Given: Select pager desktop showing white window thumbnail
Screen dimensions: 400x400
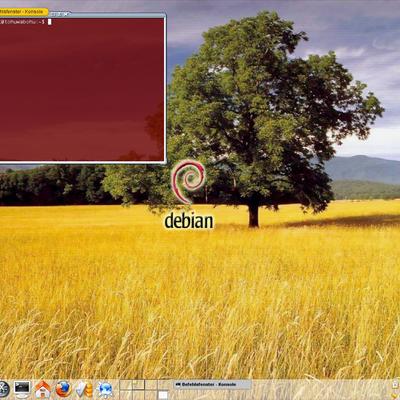Looking at the screenshot, I should click(163, 395).
